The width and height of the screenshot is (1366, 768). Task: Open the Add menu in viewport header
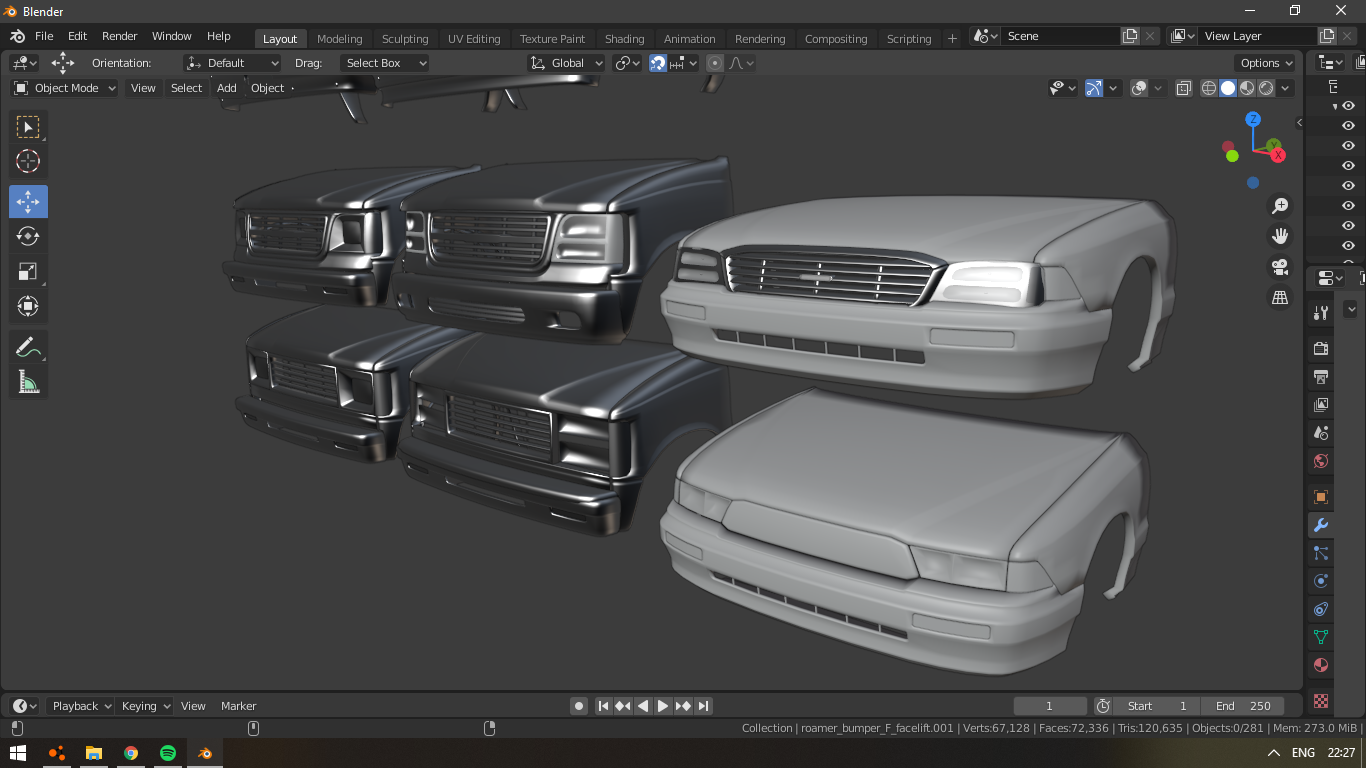click(227, 88)
